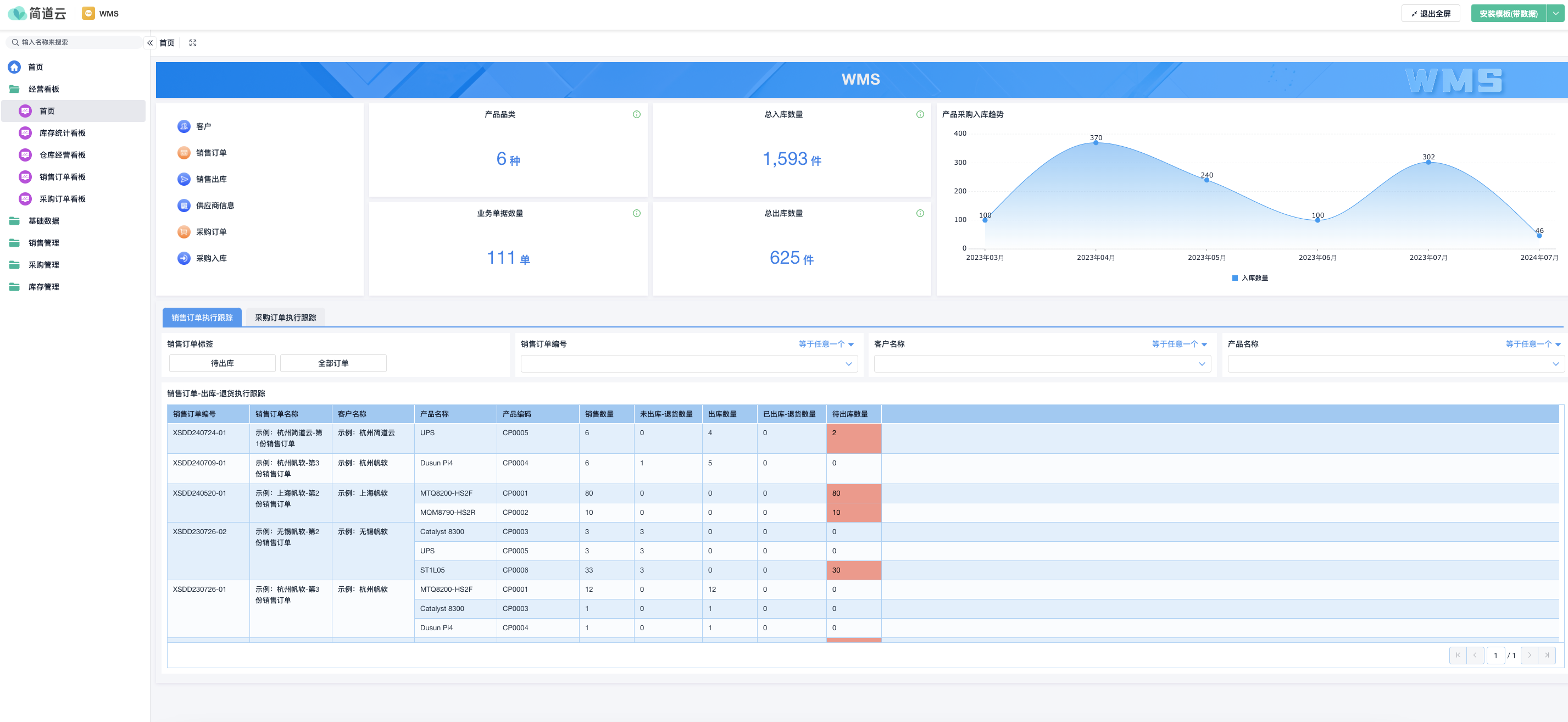This screenshot has height=722, width=1568.
Task: Select the 全部订单 order tag filter
Action: click(x=333, y=363)
